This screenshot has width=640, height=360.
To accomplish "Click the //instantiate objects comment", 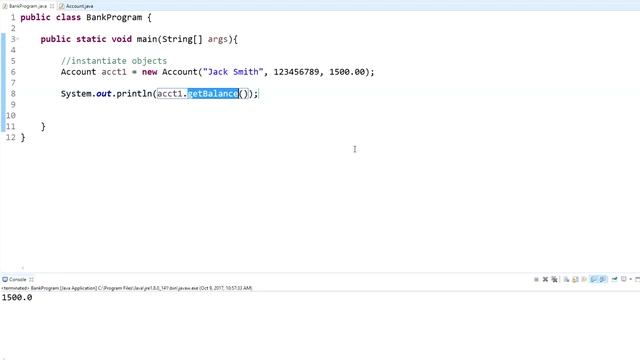I will coord(114,61).
